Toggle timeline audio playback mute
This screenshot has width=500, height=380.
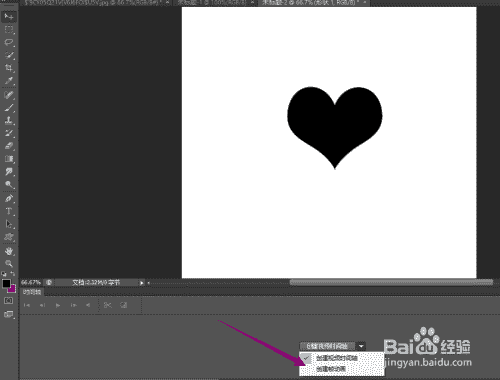[88, 305]
